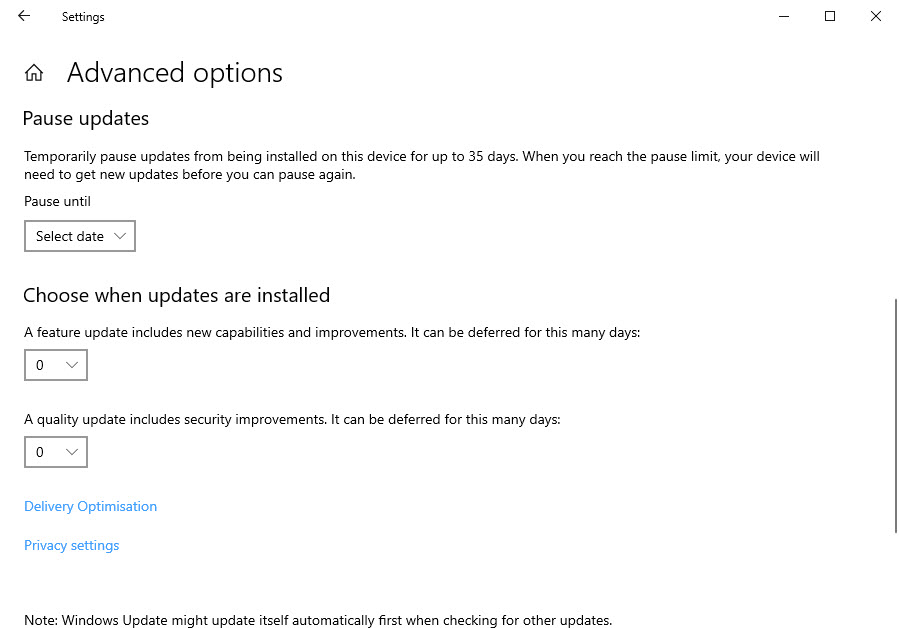Minimize the Settings window
Image resolution: width=899 pixels, height=628 pixels.
(783, 16)
